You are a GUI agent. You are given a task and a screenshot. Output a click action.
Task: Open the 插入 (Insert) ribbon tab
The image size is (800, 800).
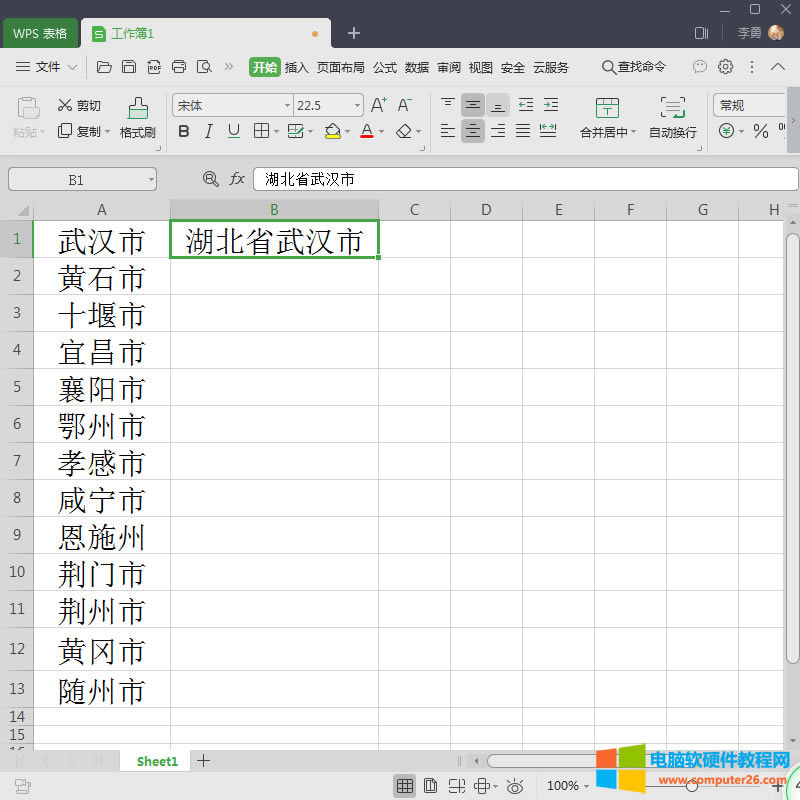pos(296,67)
